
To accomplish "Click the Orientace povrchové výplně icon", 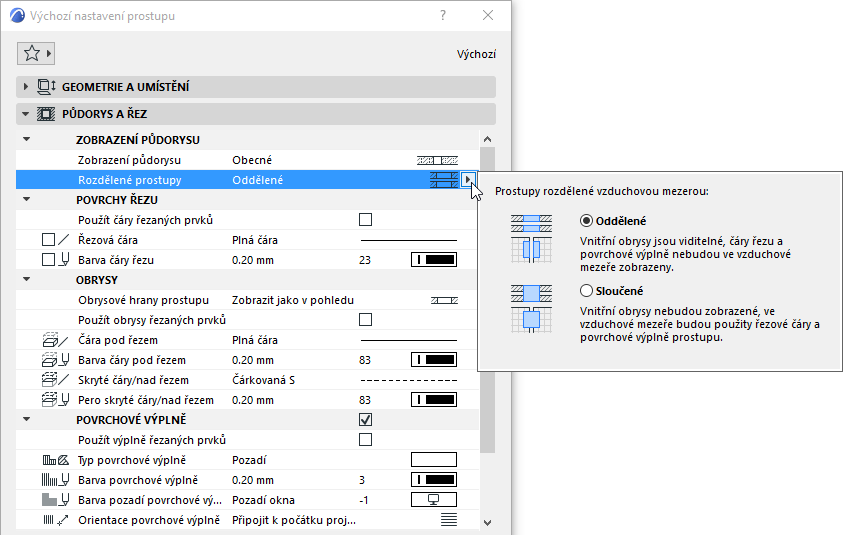I will point(55,520).
